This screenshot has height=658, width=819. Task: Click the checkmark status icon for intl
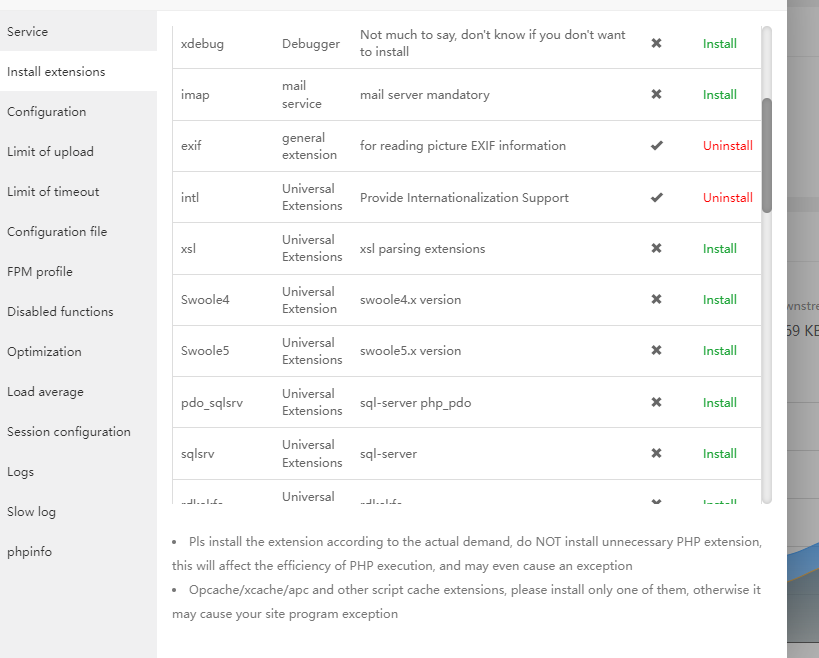pyautogui.click(x=656, y=197)
